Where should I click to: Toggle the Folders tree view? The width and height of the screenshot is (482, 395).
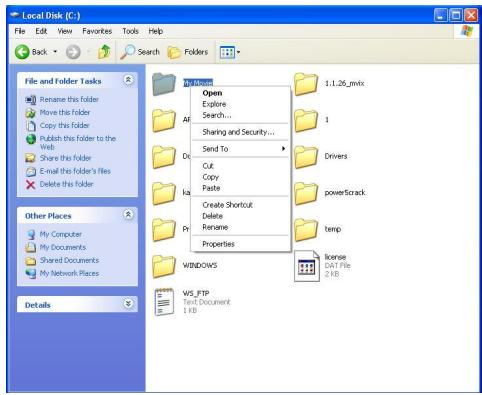point(188,52)
